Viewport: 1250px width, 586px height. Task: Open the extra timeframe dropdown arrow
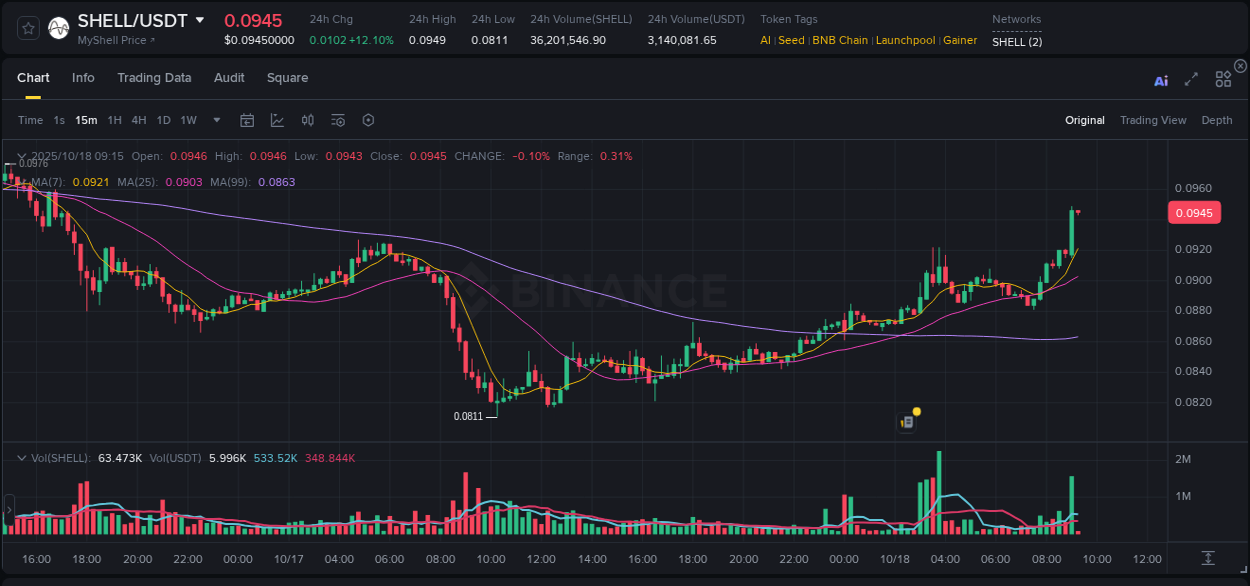pyautogui.click(x=215, y=119)
